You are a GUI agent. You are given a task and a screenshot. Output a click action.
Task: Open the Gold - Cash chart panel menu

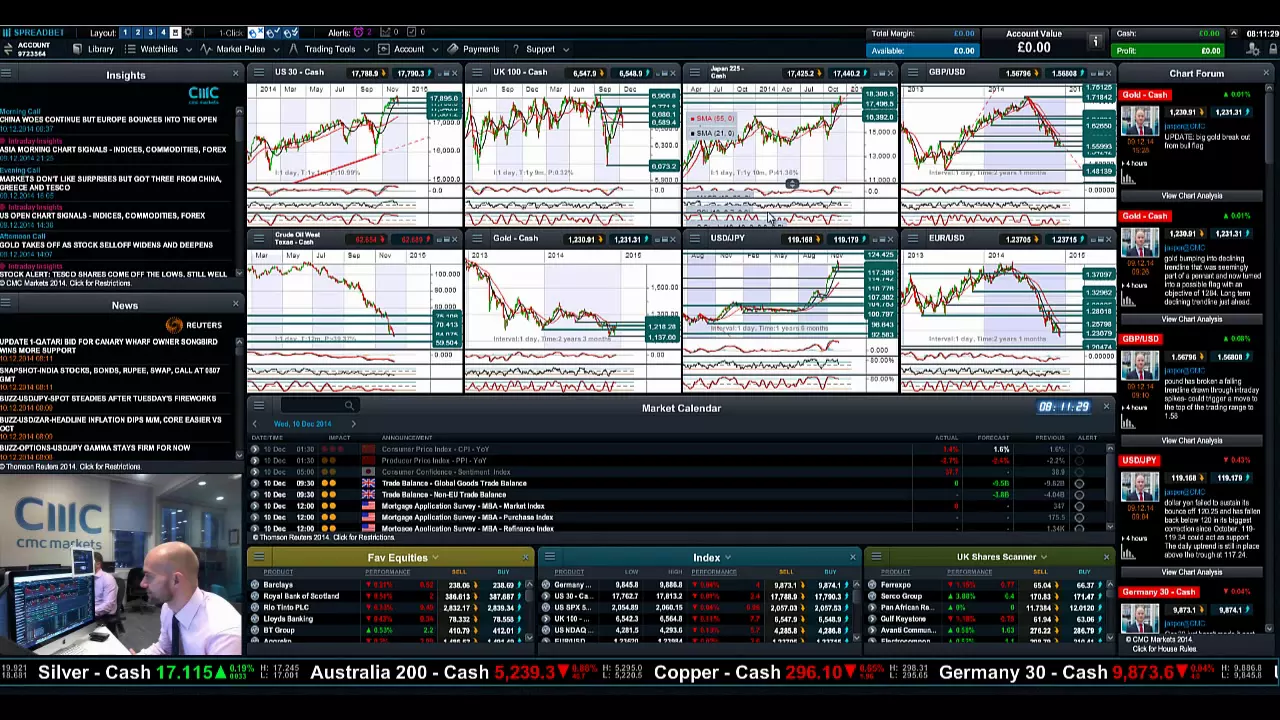click(476, 239)
